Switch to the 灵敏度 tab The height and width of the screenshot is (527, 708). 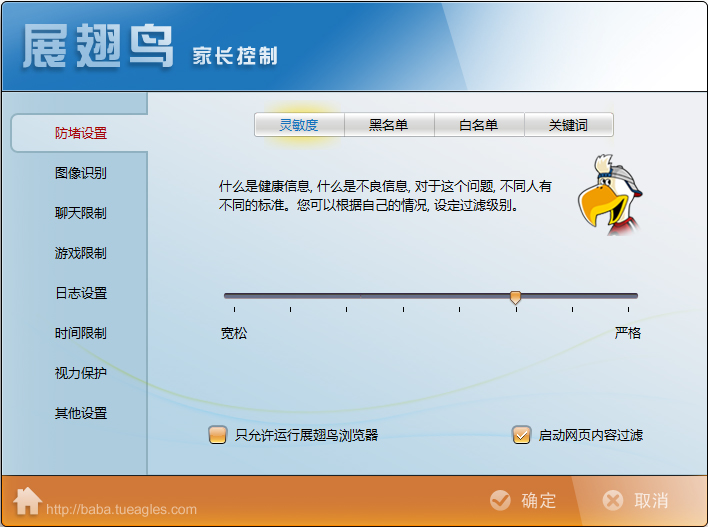point(299,125)
